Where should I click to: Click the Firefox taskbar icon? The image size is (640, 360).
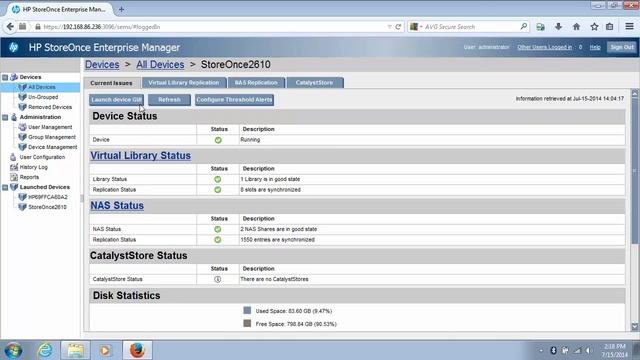[138, 350]
